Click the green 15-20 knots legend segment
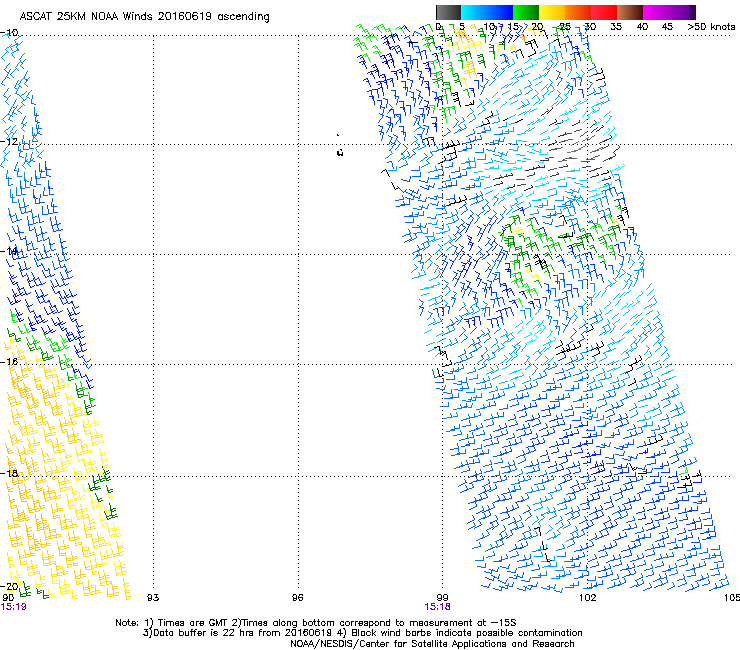Image resolution: width=740 pixels, height=650 pixels. 526,12
